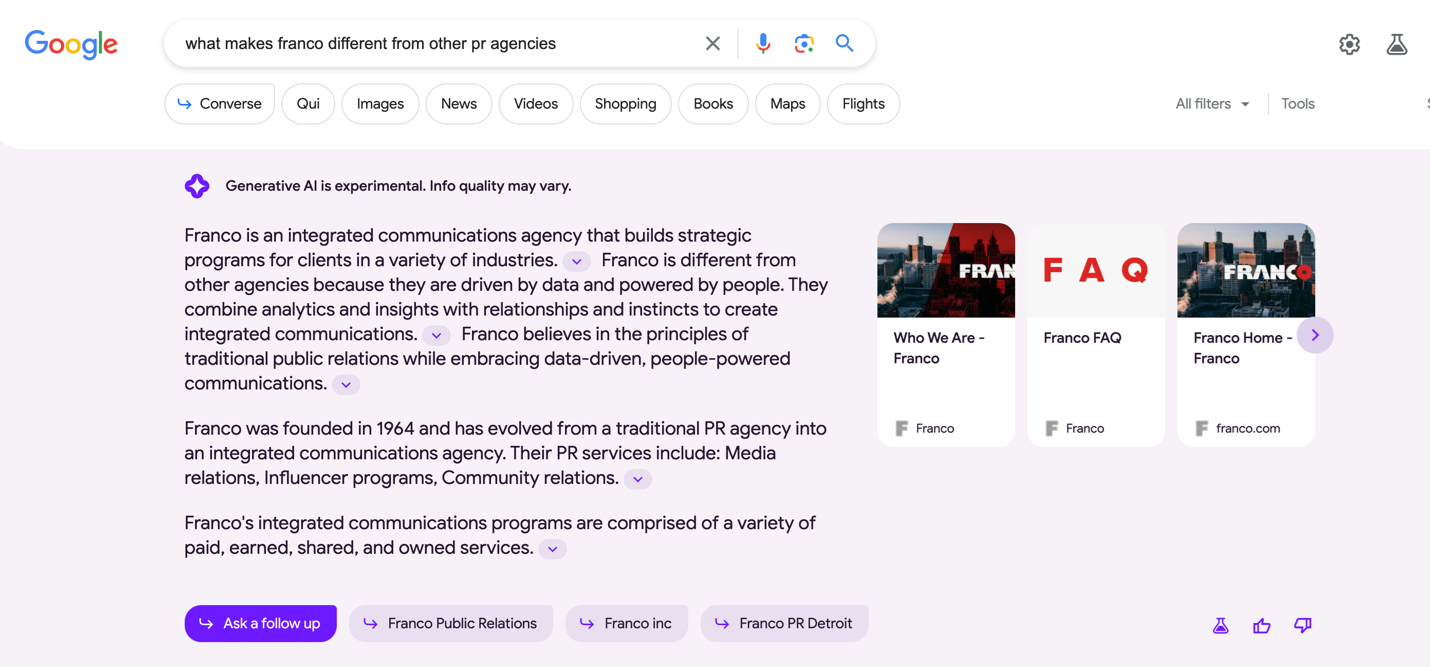Select the Franco PR Detroit suggestion
Viewport: 1430px width, 667px height.
pos(784,623)
